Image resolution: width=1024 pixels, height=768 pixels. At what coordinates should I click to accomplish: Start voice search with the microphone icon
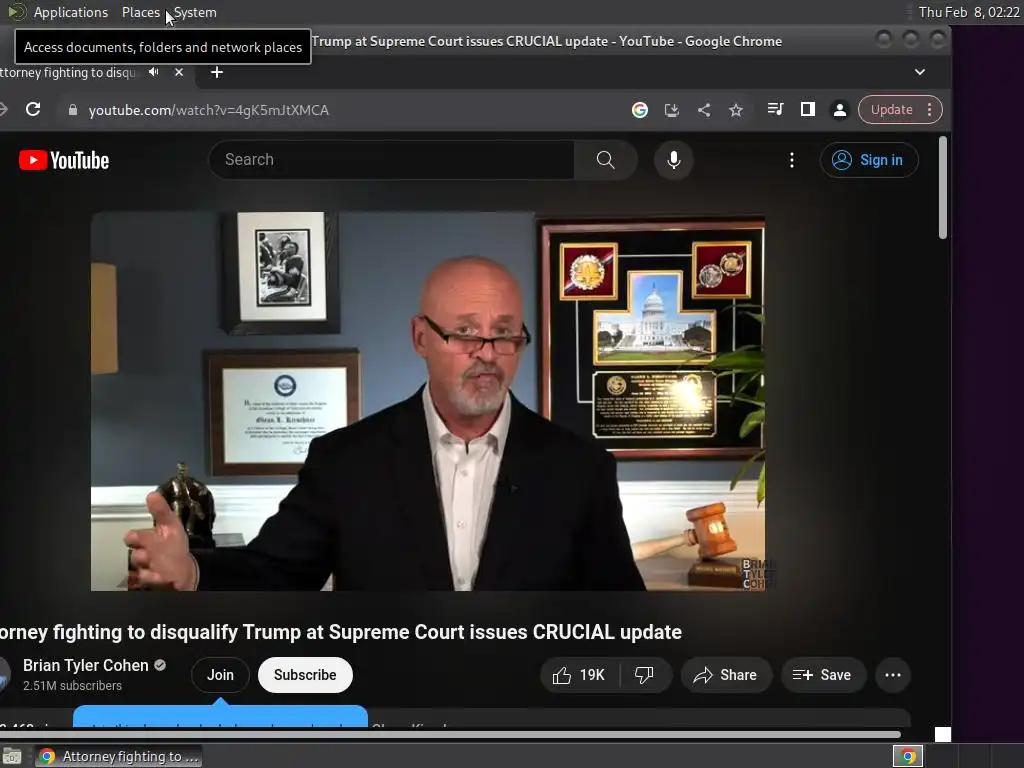[x=673, y=159]
